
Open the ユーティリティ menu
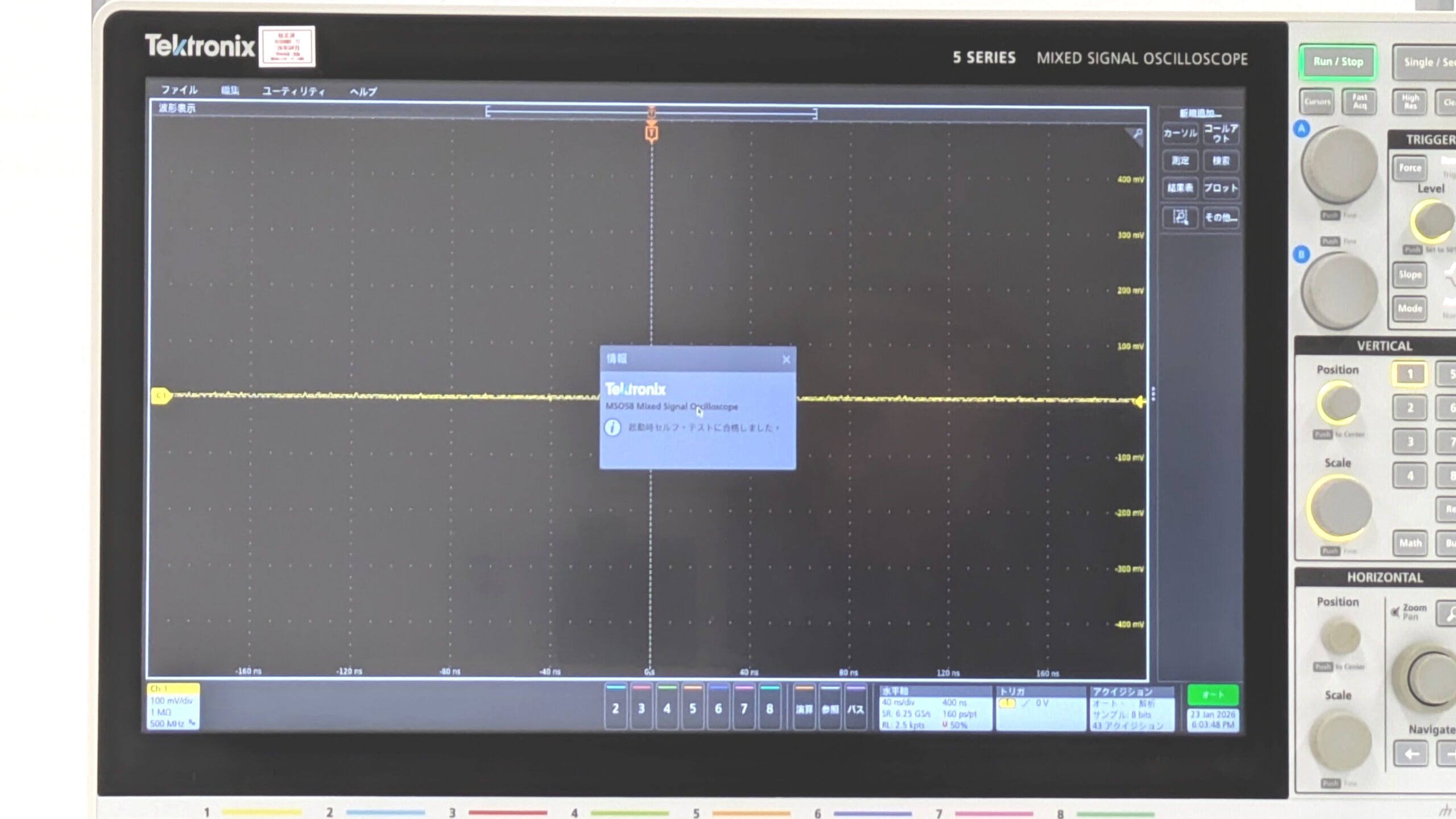pyautogui.click(x=293, y=91)
